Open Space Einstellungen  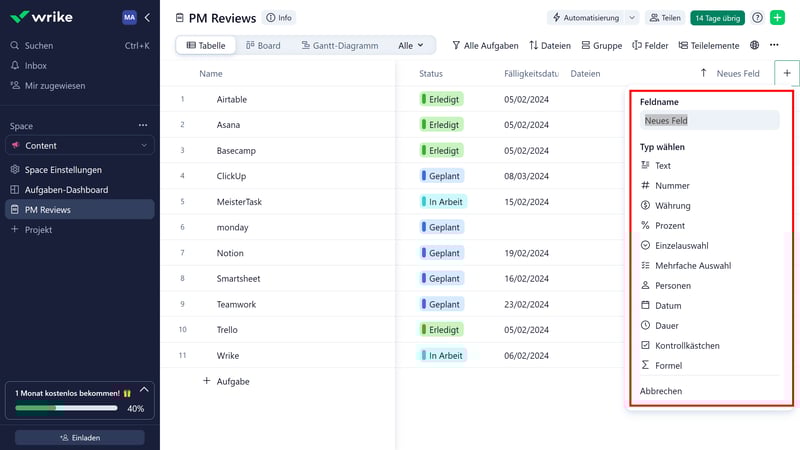(x=63, y=169)
